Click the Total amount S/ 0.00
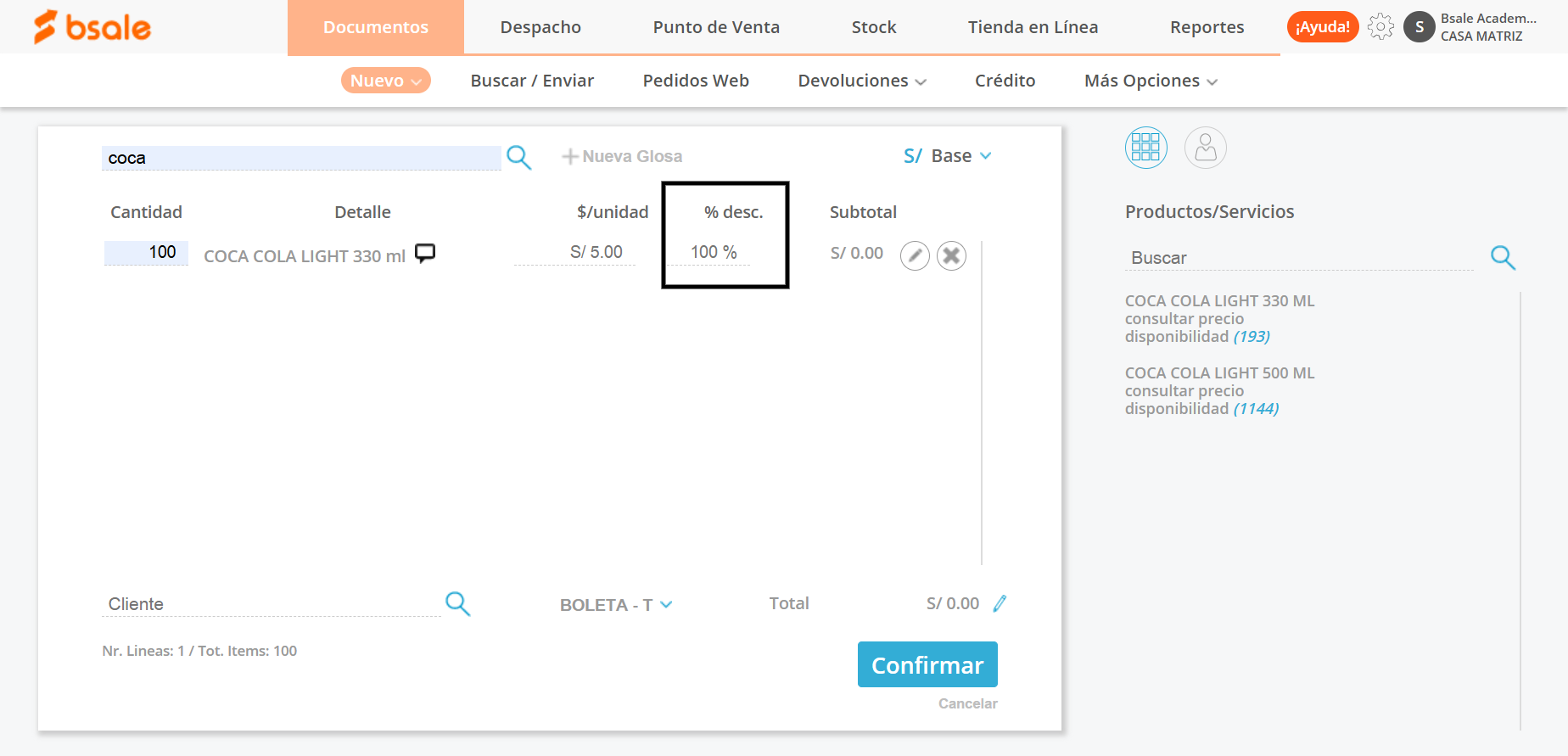 [952, 603]
